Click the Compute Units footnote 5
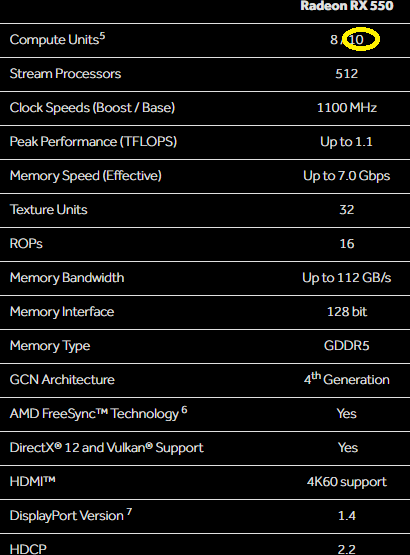410x555 pixels. click(x=102, y=36)
